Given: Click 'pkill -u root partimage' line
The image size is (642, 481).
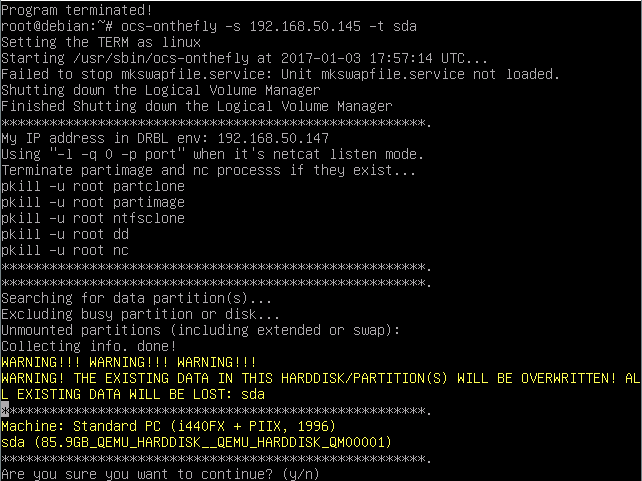Looking at the screenshot, I should tap(93, 202).
